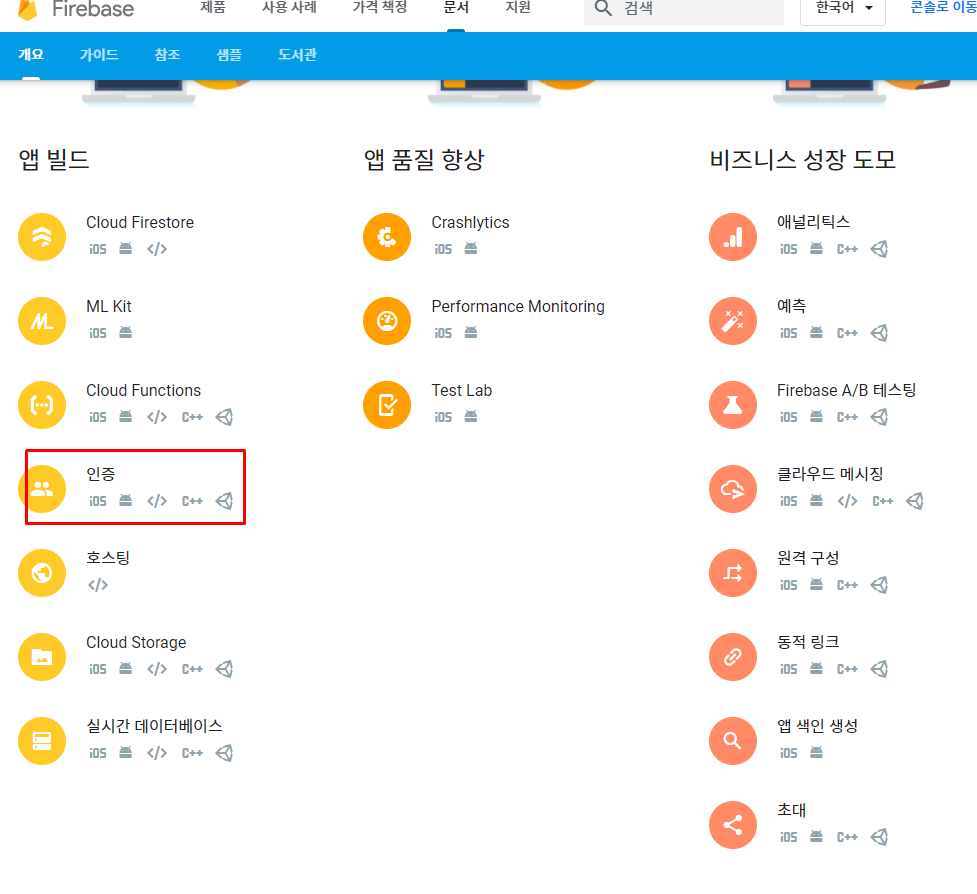The height and width of the screenshot is (894, 977).
Task: Open the 한국어 language dropdown
Action: 842,9
